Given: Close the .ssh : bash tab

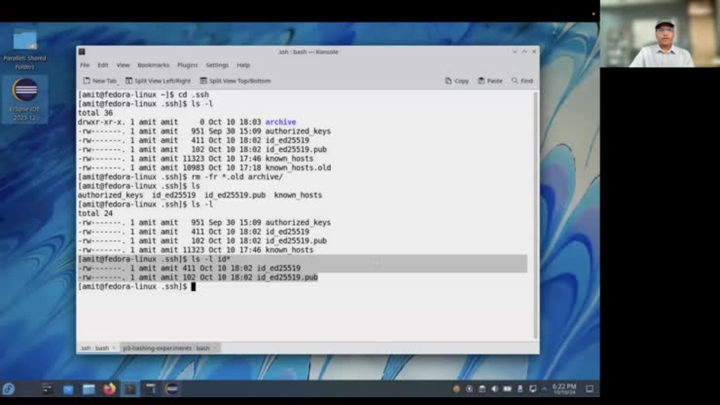Looking at the screenshot, I should (114, 348).
